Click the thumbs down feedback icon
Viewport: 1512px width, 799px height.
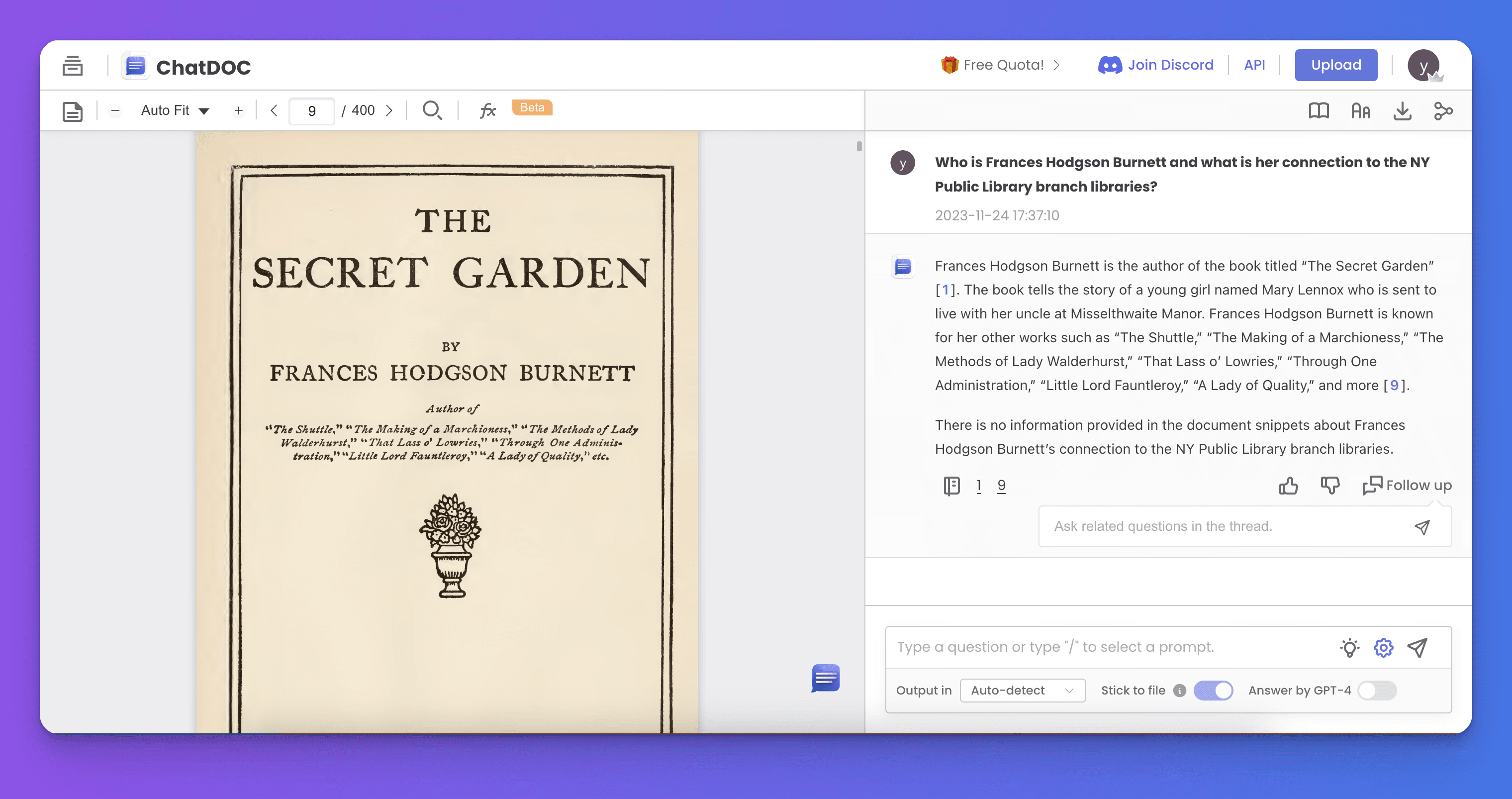1329,486
